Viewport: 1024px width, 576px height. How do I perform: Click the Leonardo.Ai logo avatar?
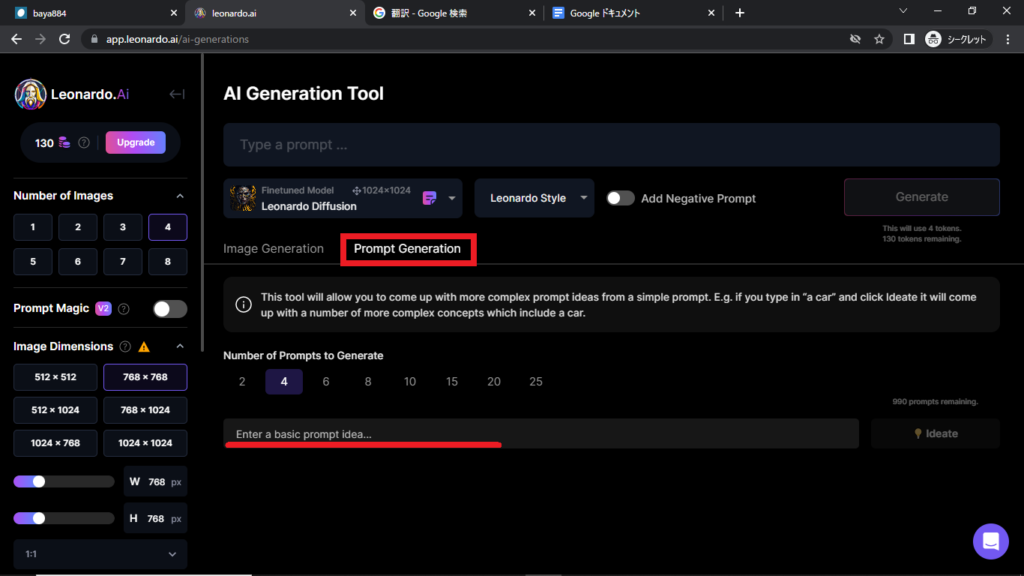point(31,94)
